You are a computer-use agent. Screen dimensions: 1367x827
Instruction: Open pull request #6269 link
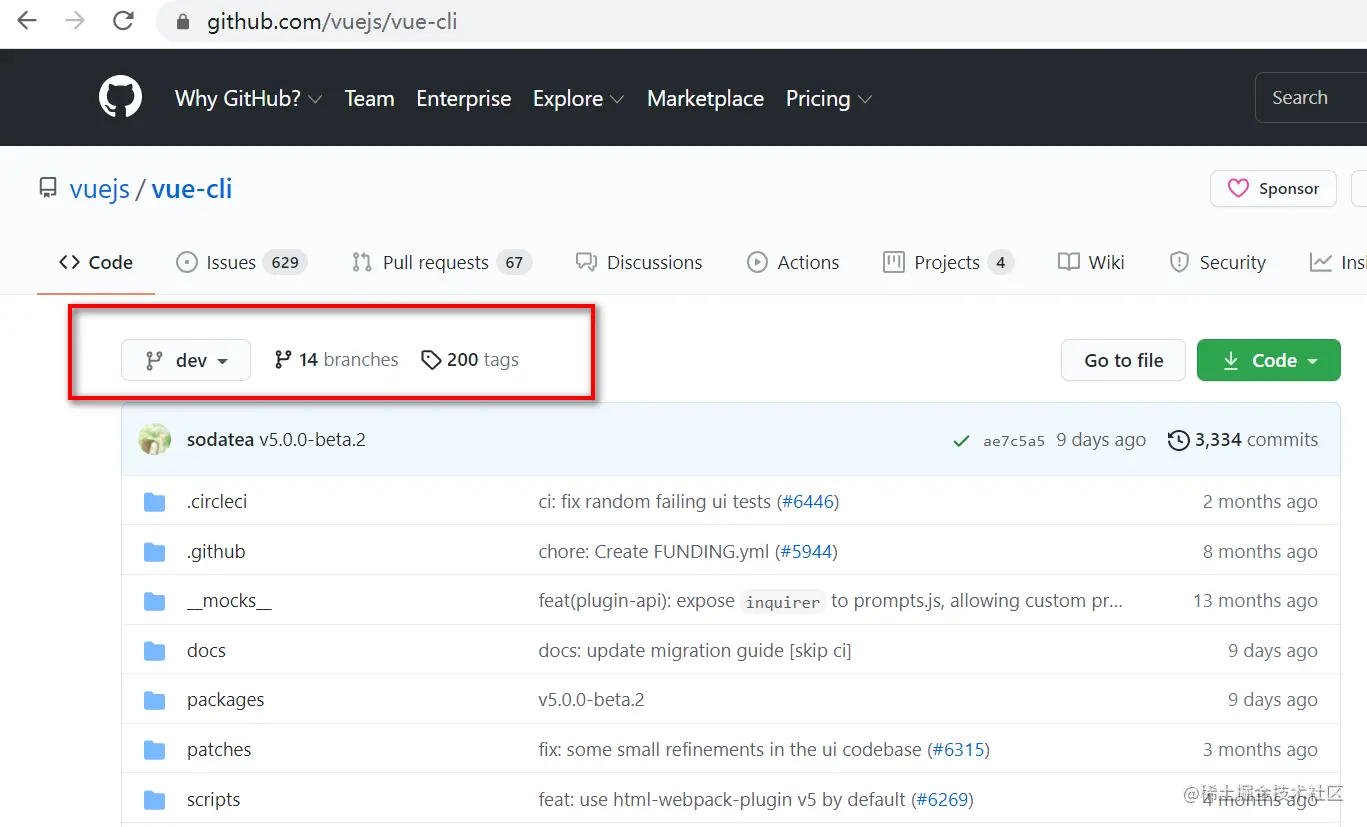[942, 800]
